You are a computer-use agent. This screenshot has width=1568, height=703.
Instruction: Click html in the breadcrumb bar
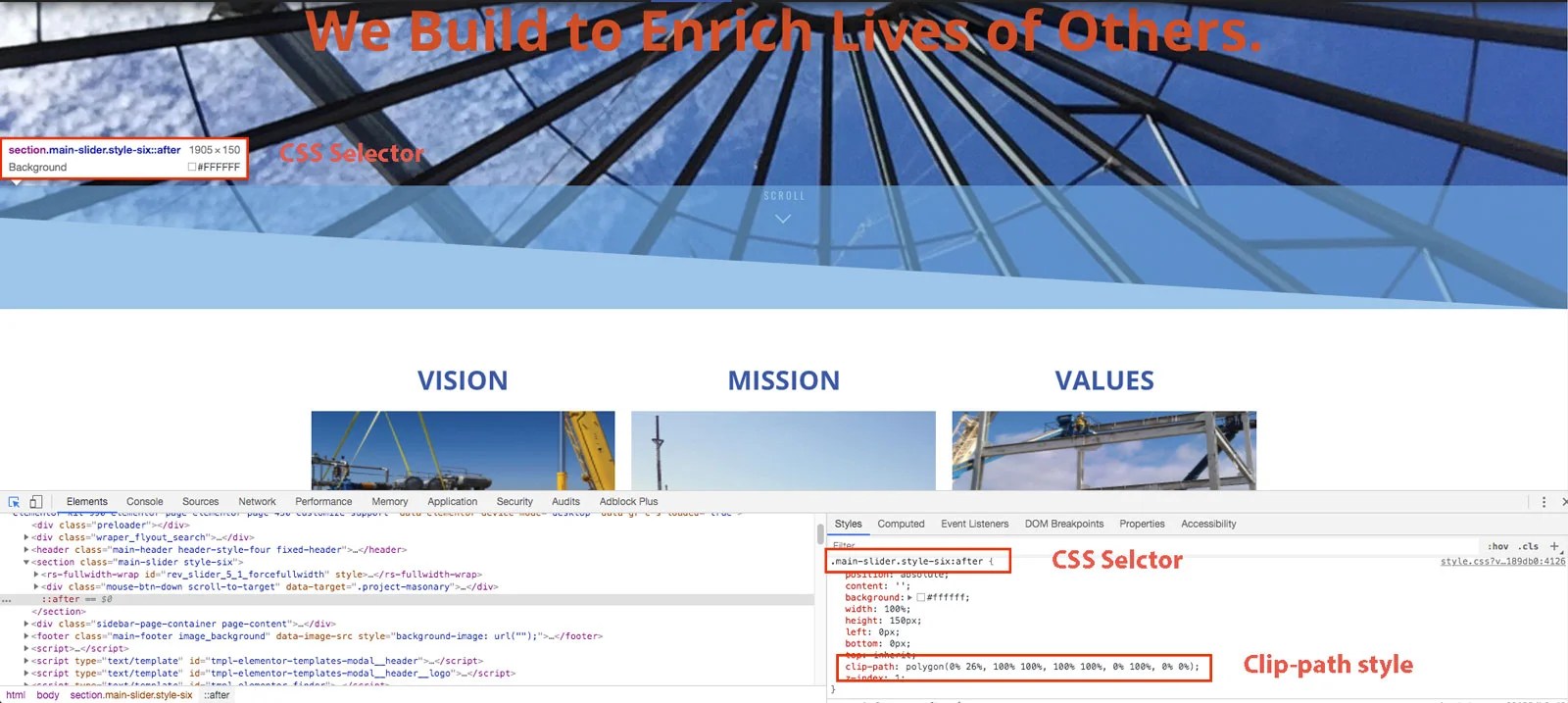point(16,695)
